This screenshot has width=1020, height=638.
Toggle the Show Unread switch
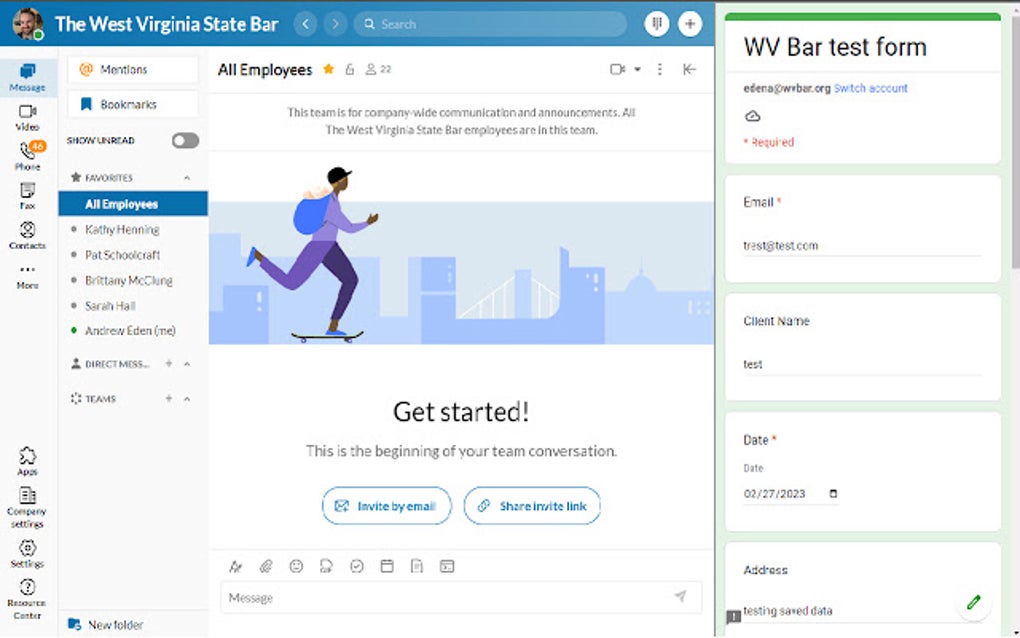[185, 140]
